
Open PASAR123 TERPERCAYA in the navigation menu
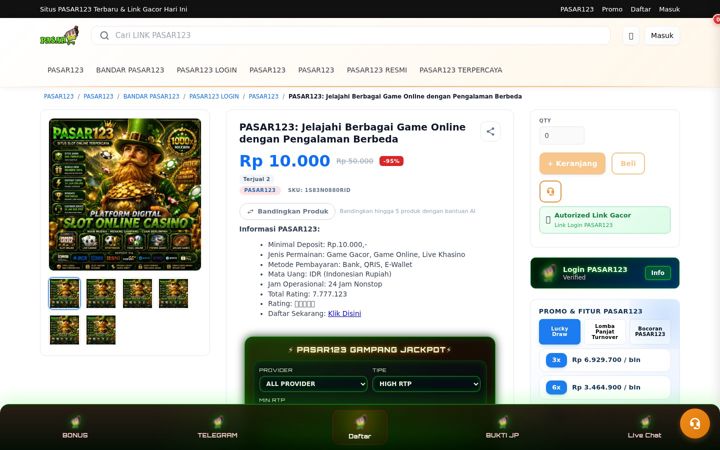pyautogui.click(x=461, y=70)
